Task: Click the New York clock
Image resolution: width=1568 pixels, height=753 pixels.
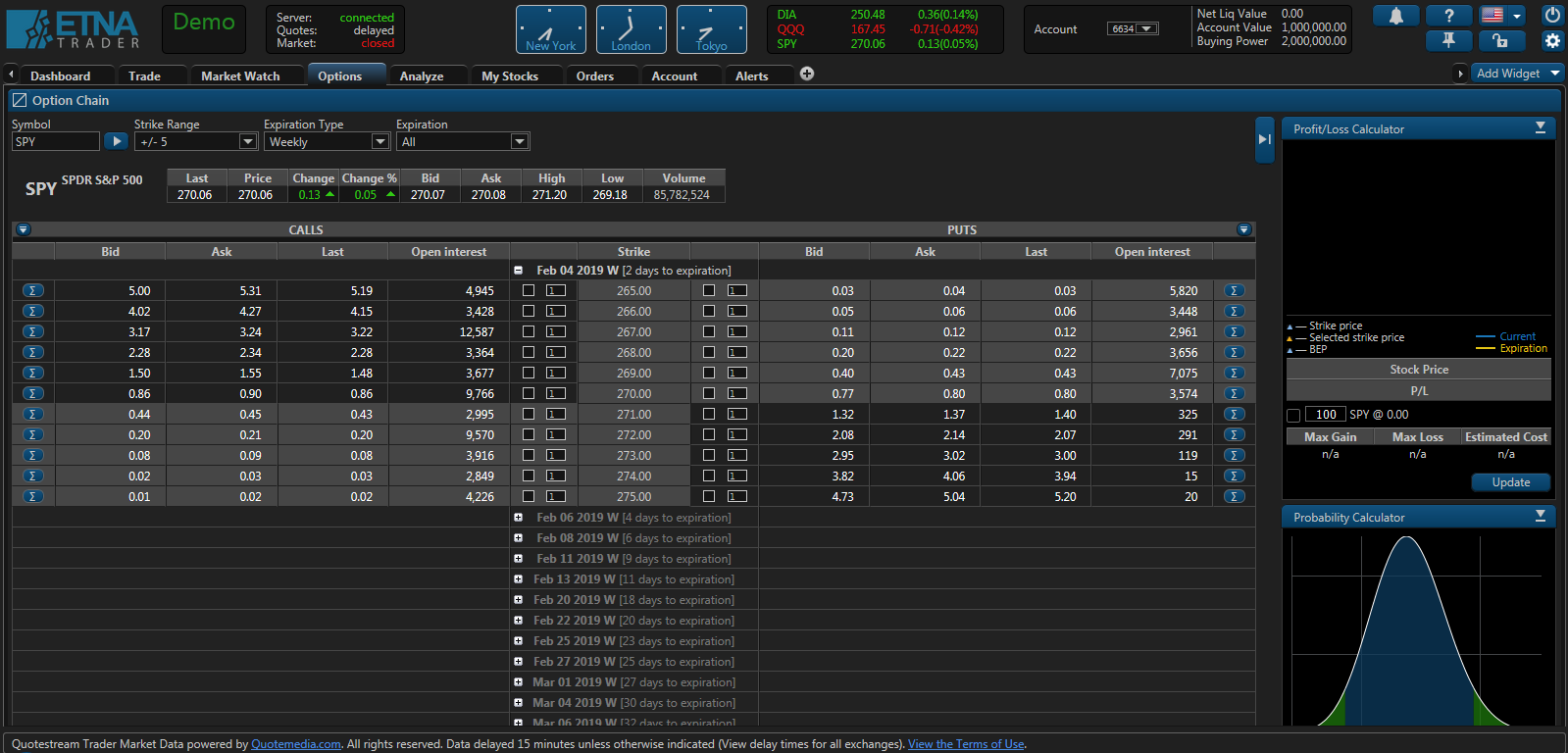Action: coord(551,29)
